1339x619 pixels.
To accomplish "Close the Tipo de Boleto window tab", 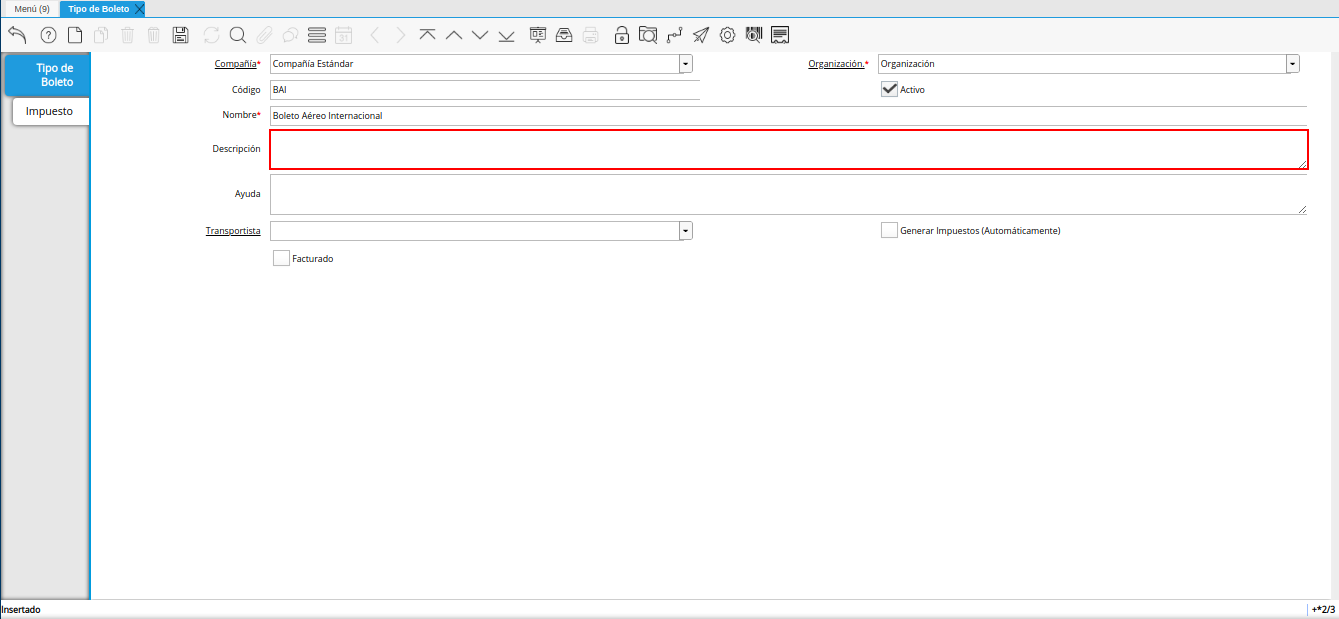I will [139, 8].
